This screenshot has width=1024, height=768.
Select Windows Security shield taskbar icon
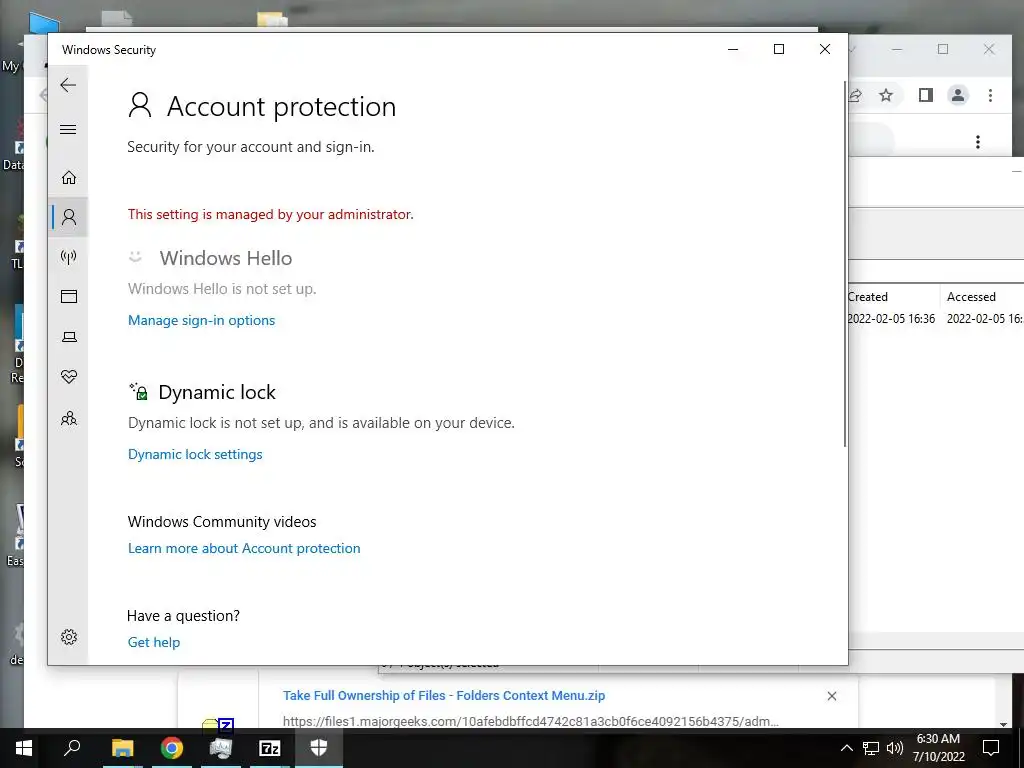pyautogui.click(x=319, y=748)
